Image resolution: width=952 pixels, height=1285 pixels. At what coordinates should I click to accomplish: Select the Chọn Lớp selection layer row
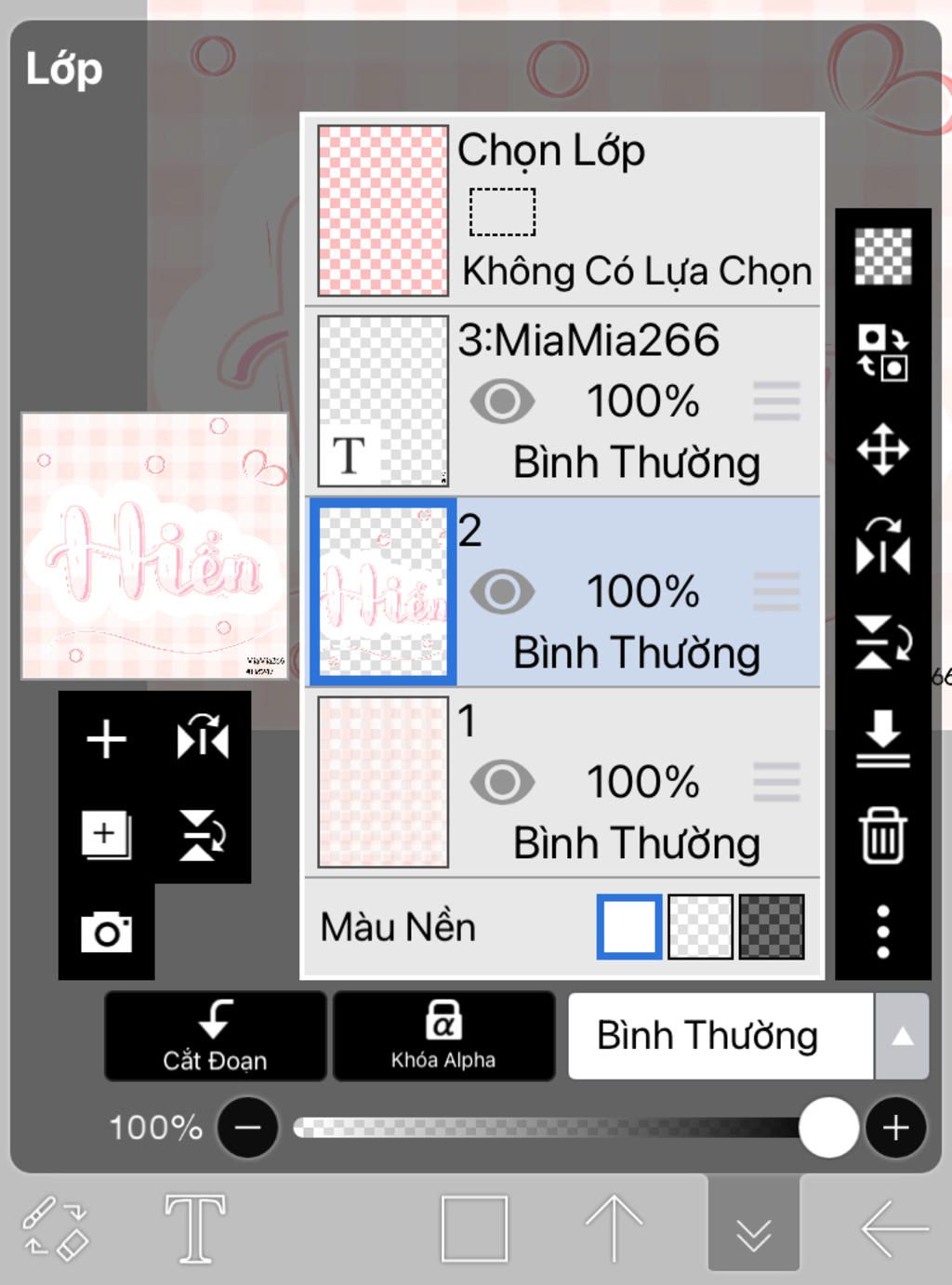[562, 210]
